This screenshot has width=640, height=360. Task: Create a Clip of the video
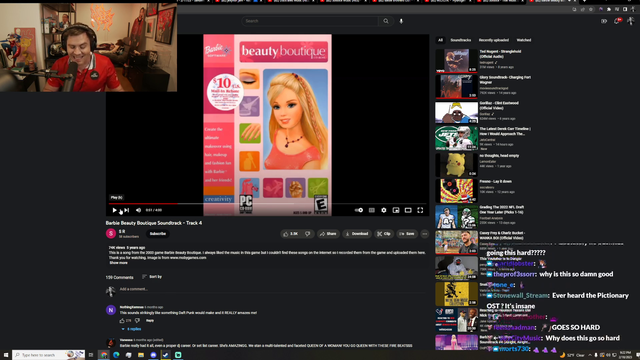click(x=384, y=234)
